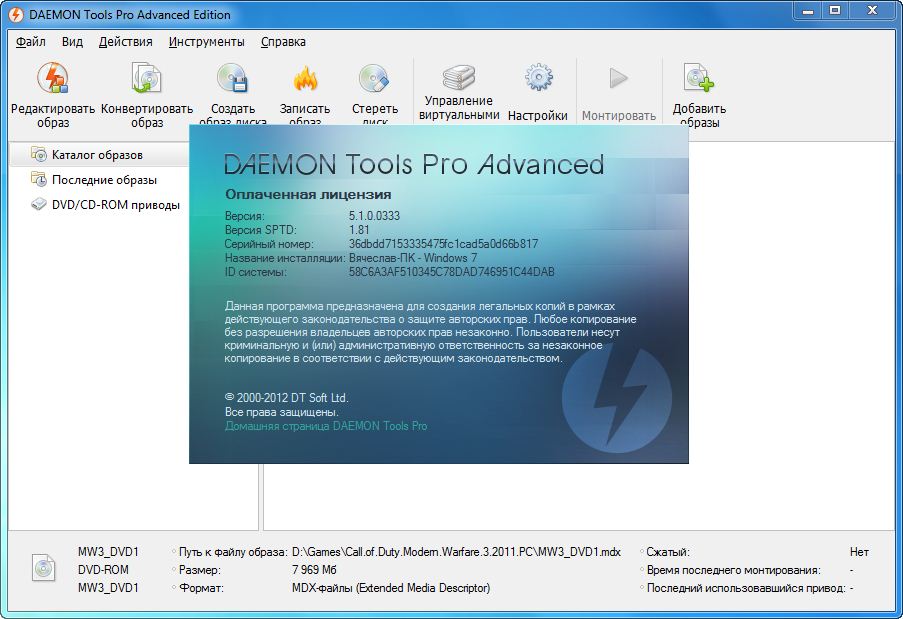Click the Последний использовавшийся привод label
Image resolution: width=903 pixels, height=619 pixels.
click(x=746, y=588)
